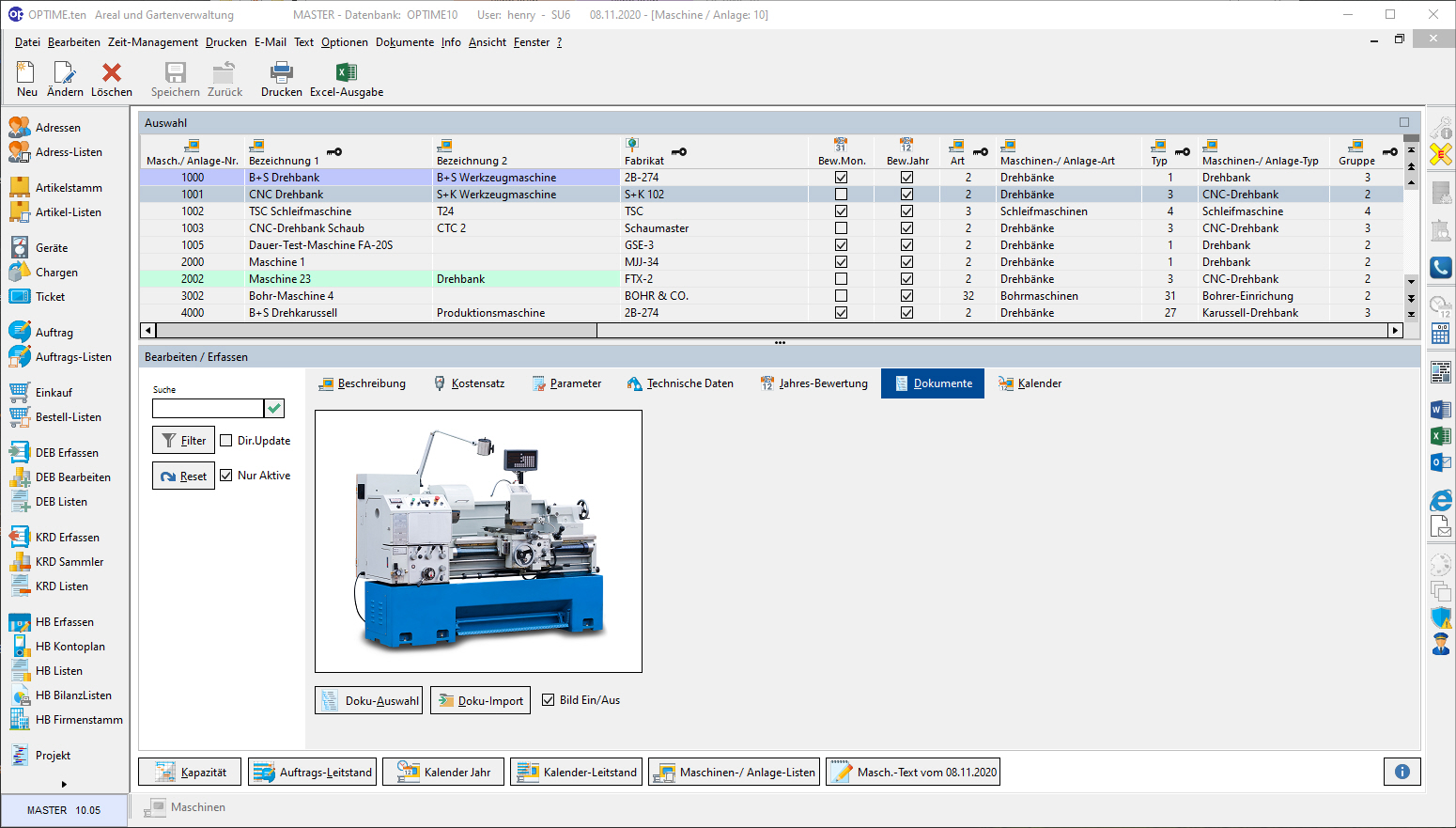
Task: Click the lathe machine image thumbnail
Action: (x=478, y=541)
